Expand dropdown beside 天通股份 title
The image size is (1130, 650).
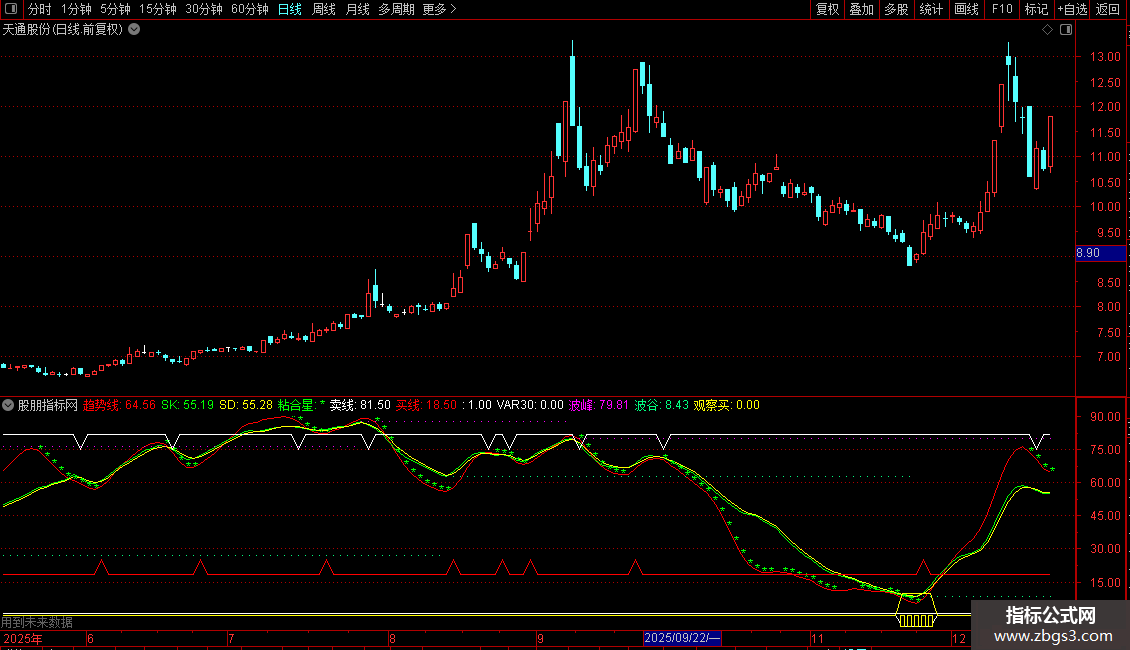tap(134, 30)
